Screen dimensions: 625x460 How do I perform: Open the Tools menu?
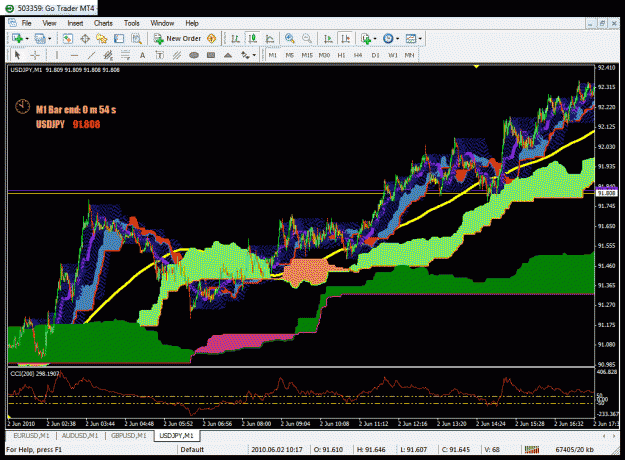pyautogui.click(x=132, y=23)
